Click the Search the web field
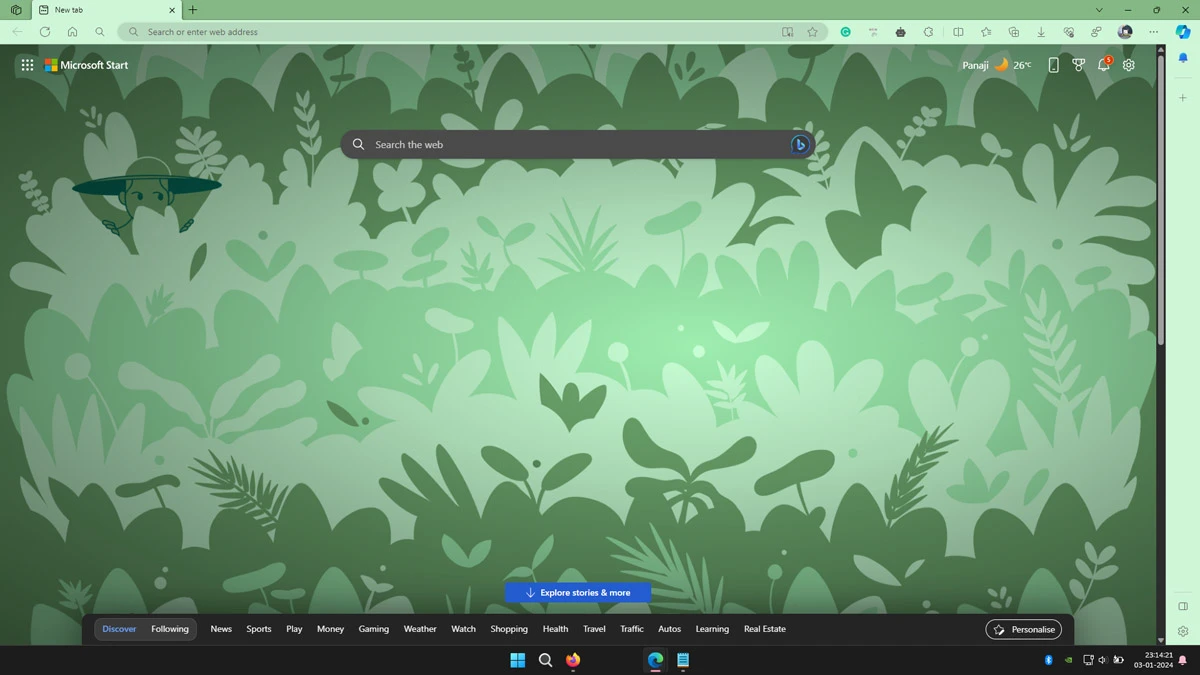 tap(570, 145)
